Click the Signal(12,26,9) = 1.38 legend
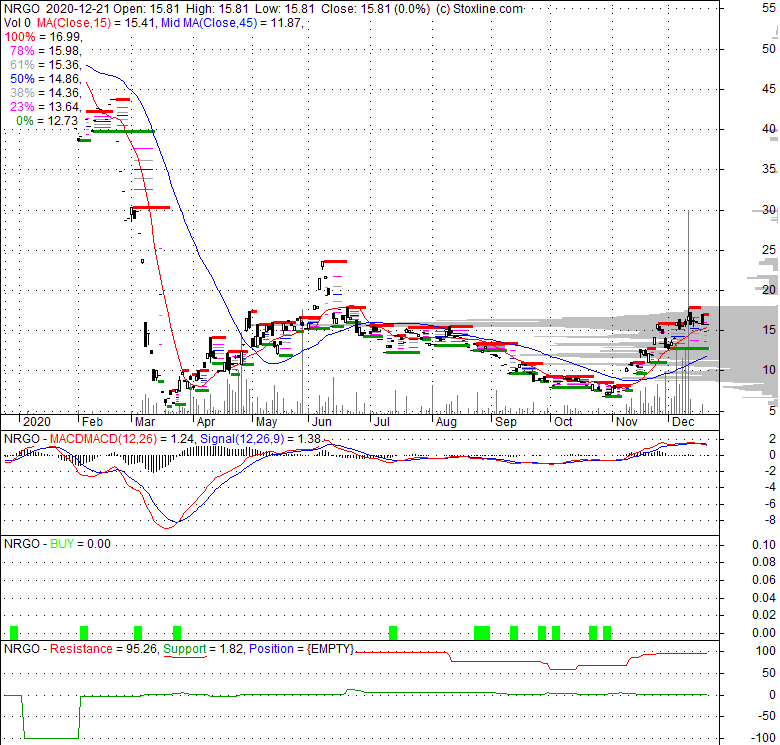Screen dimensions: 780x745 [260, 439]
